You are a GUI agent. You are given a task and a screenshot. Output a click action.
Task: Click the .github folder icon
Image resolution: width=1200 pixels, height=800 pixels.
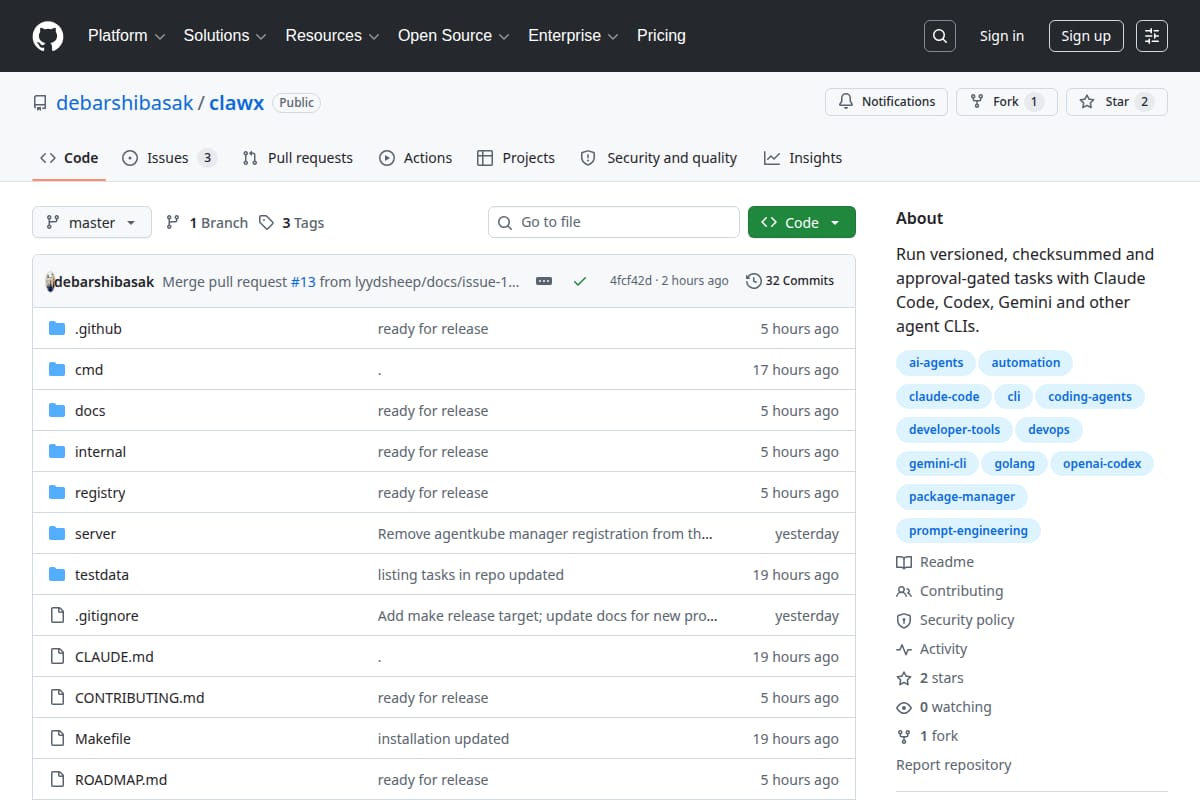coord(57,329)
